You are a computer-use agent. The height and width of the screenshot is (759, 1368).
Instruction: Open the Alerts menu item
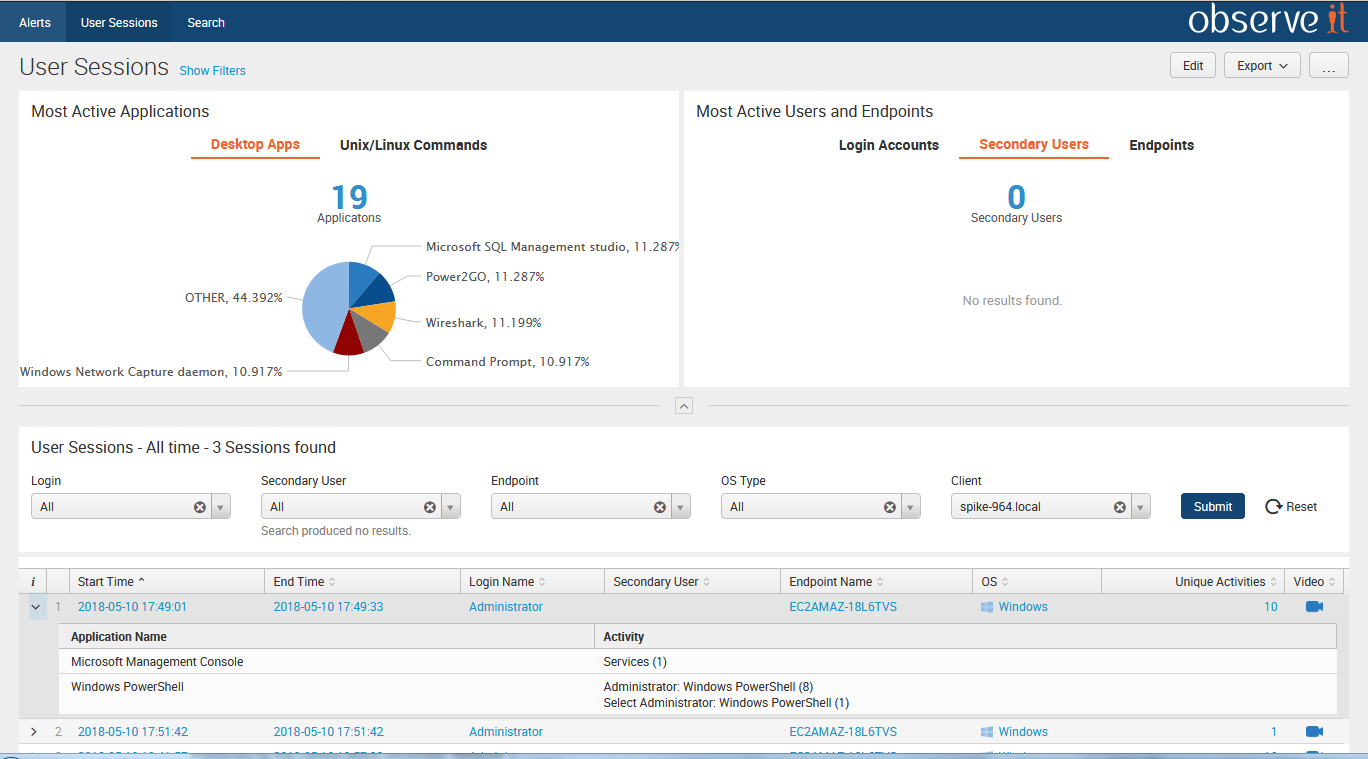(x=35, y=22)
